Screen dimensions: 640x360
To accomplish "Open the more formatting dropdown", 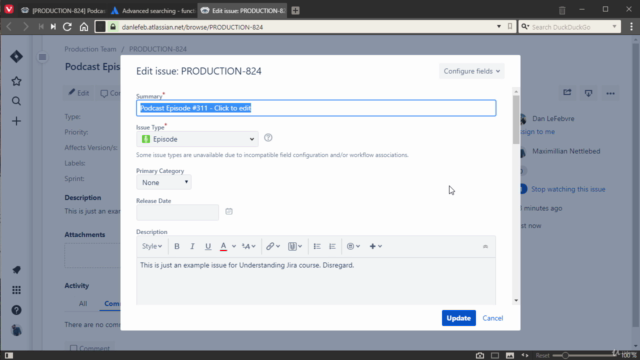I will (x=249, y=246).
